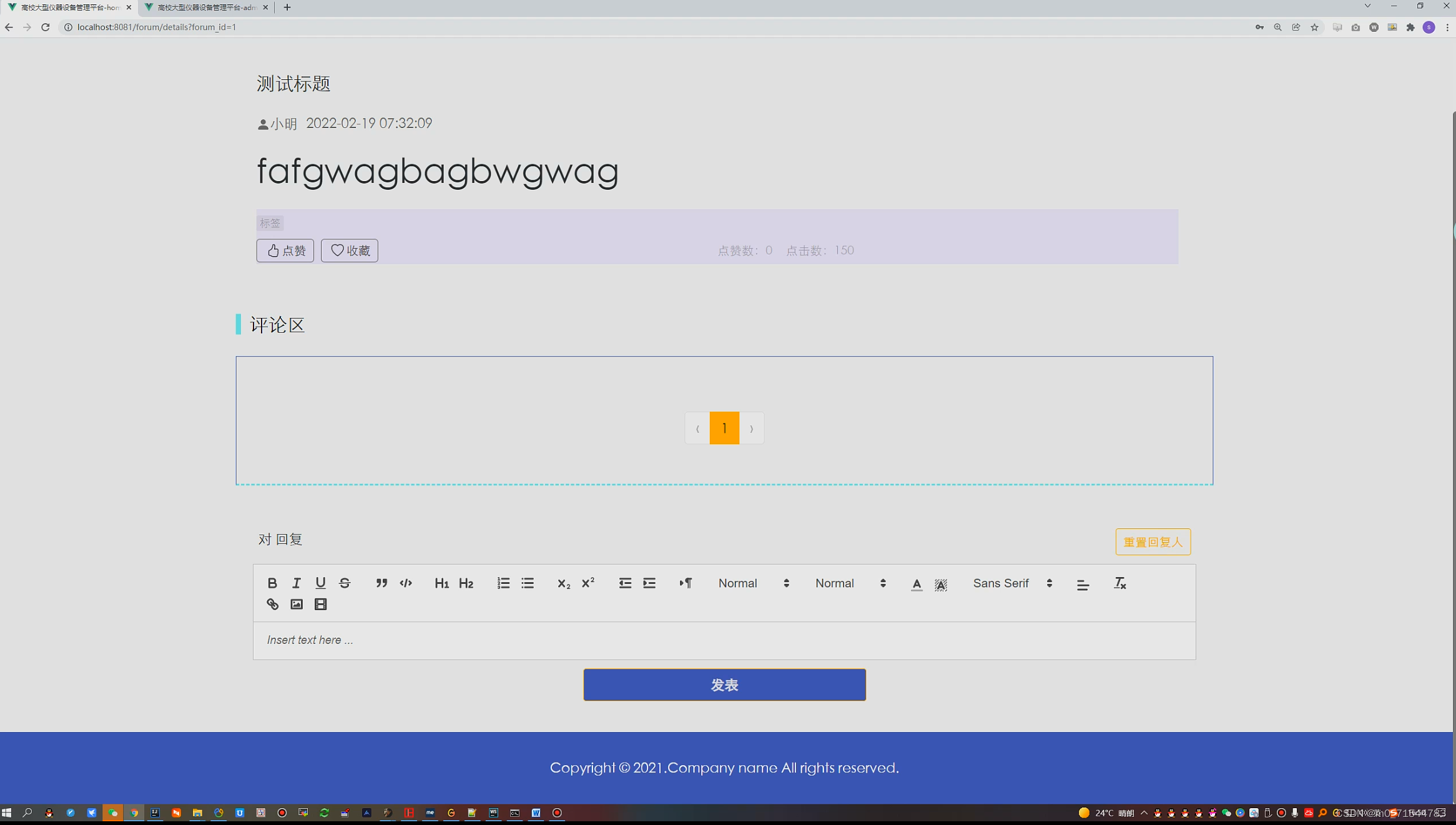
Task: Insert a hyperlink in editor
Action: [x=272, y=604]
